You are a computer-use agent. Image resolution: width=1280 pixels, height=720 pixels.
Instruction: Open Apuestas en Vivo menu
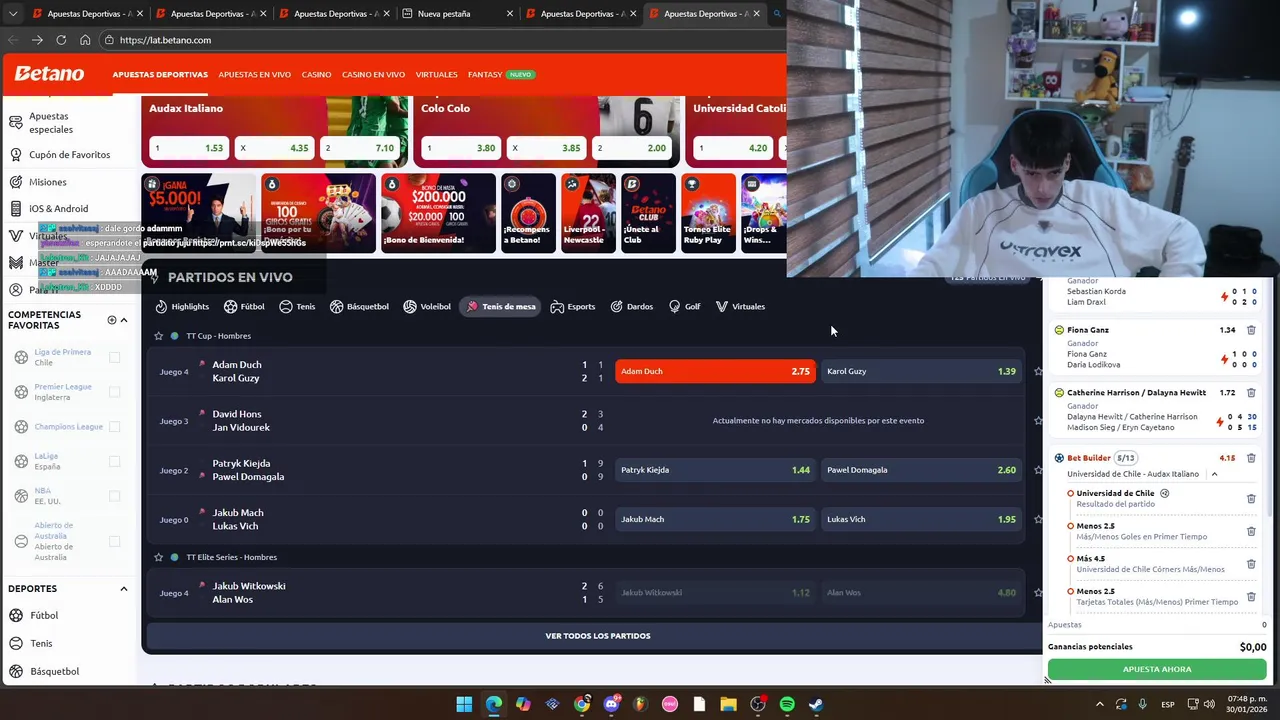pyautogui.click(x=254, y=75)
